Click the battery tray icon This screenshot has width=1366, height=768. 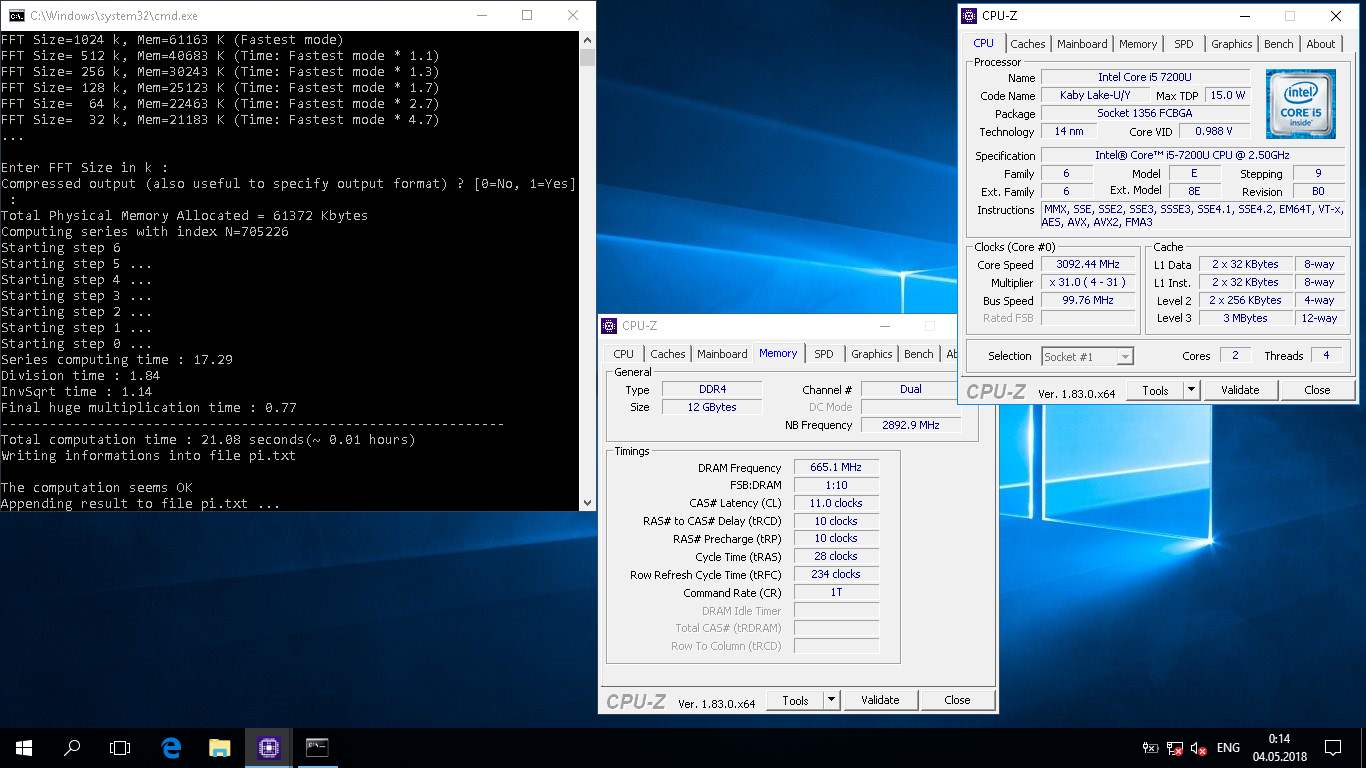tap(1150, 748)
